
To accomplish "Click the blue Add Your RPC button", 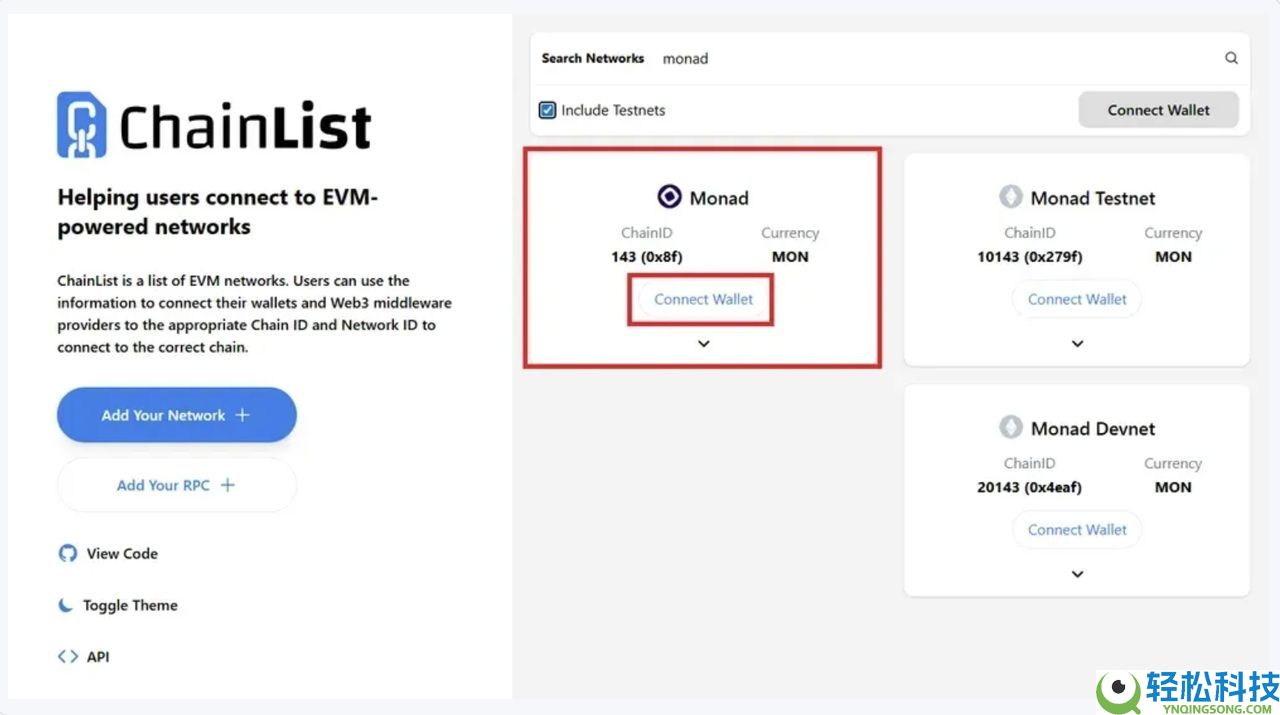I will pyautogui.click(x=176, y=484).
